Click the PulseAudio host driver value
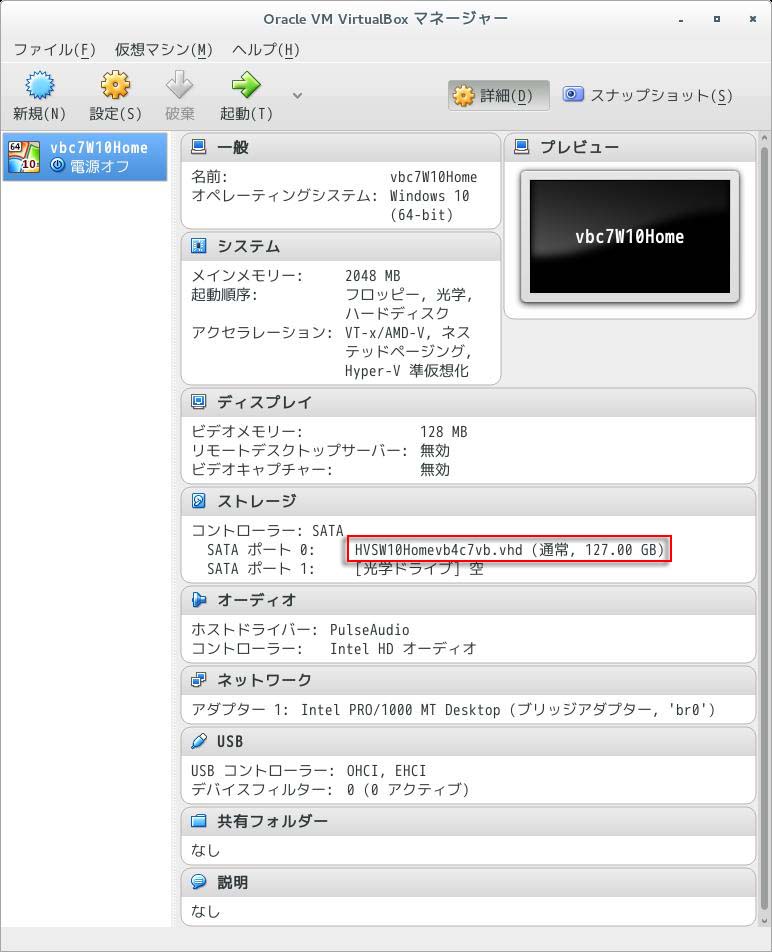This screenshot has width=772, height=952. pos(370,630)
